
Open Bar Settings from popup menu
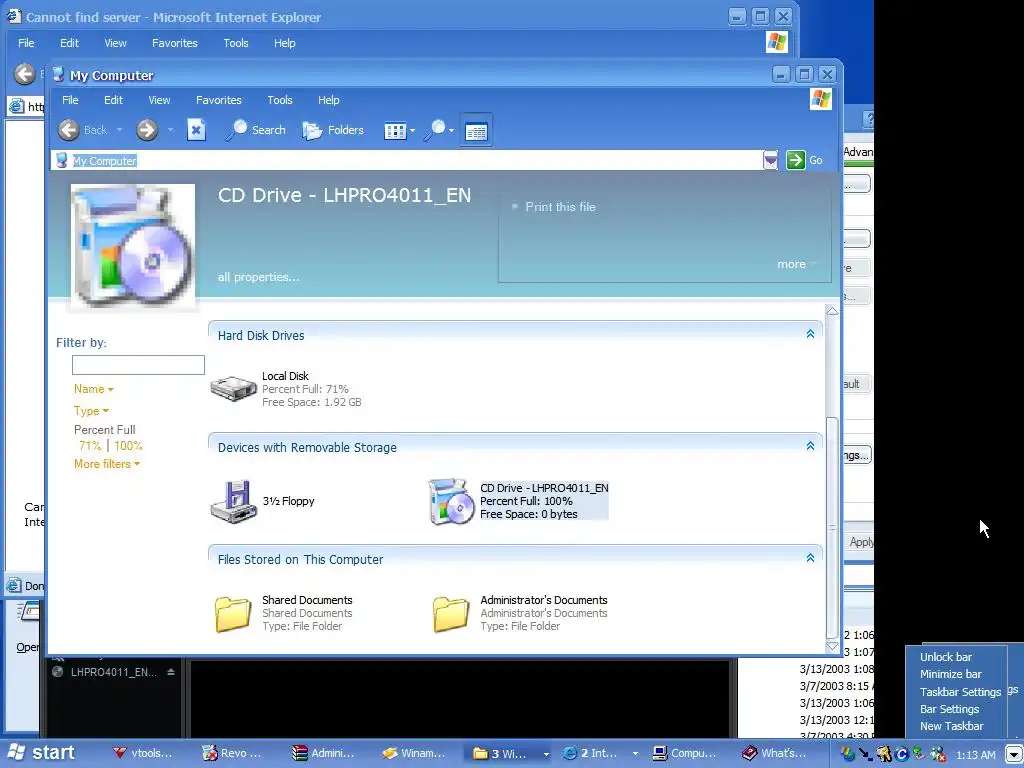pyautogui.click(x=949, y=709)
